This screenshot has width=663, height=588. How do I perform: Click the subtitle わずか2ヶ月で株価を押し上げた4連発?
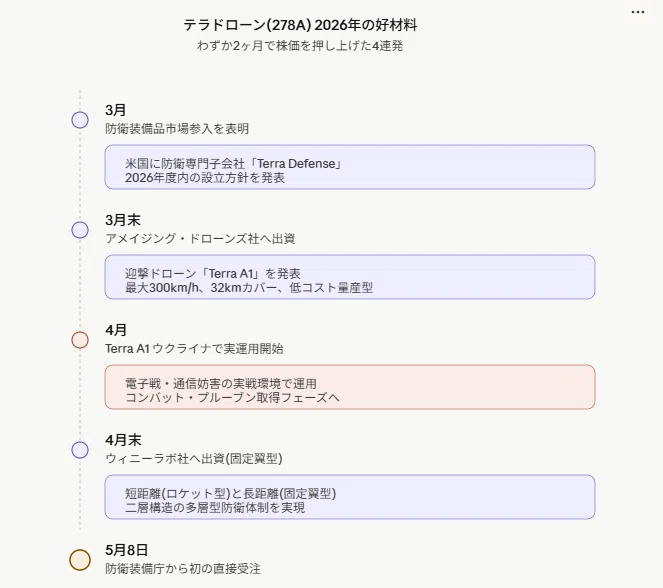pos(300,46)
